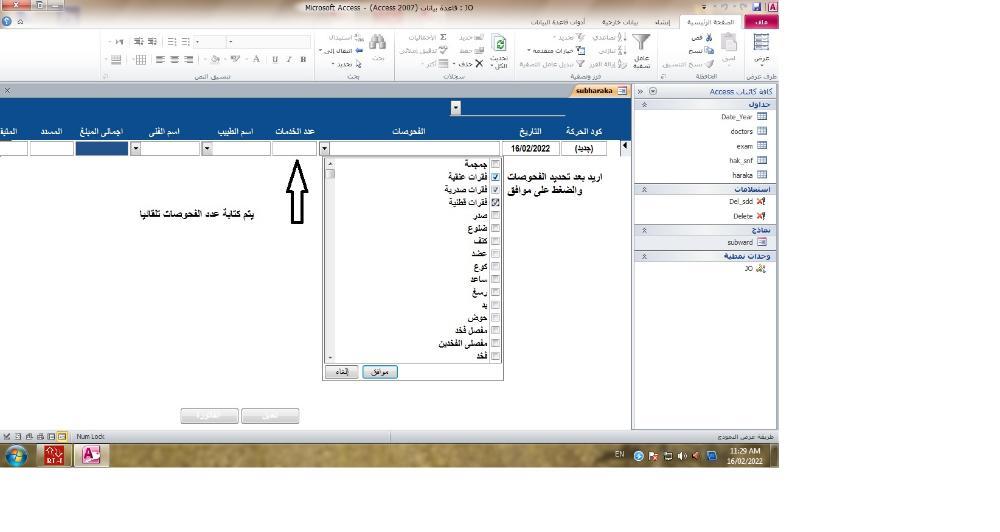
Task: Open the subward form in navigation pane
Action: pyautogui.click(x=747, y=242)
